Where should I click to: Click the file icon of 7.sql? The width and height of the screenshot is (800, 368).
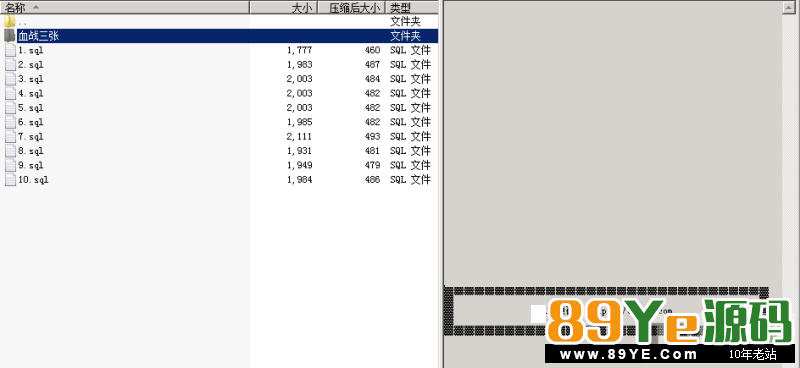10,136
